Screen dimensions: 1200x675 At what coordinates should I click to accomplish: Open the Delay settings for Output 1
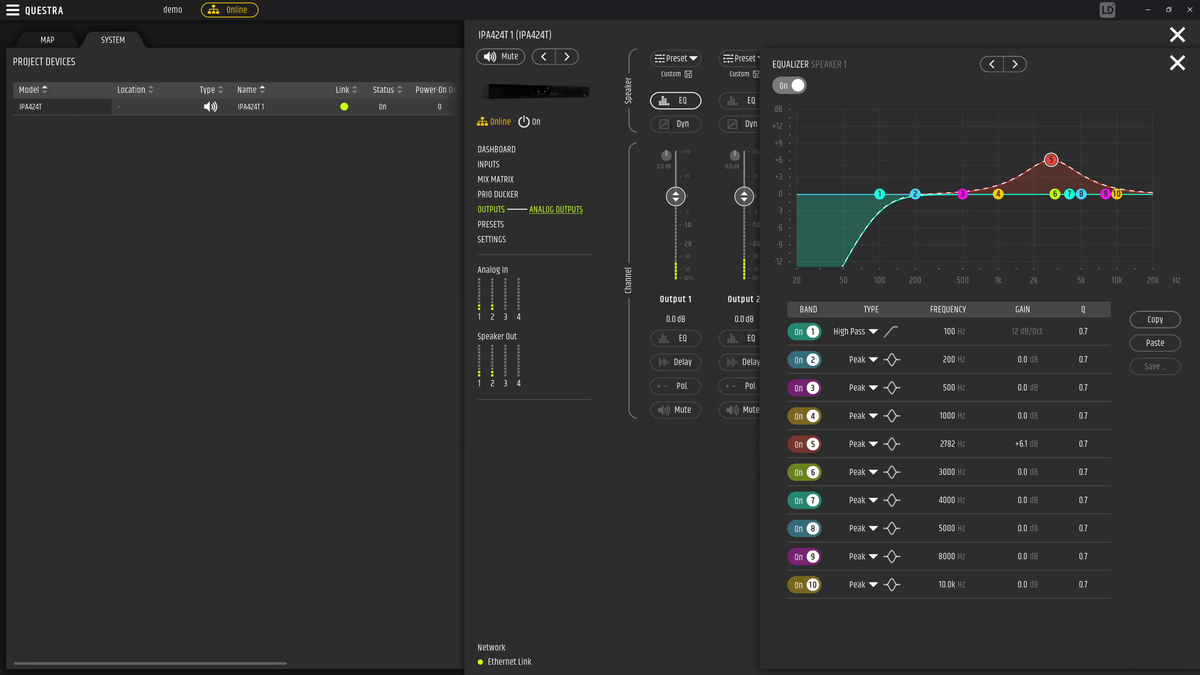(675, 362)
